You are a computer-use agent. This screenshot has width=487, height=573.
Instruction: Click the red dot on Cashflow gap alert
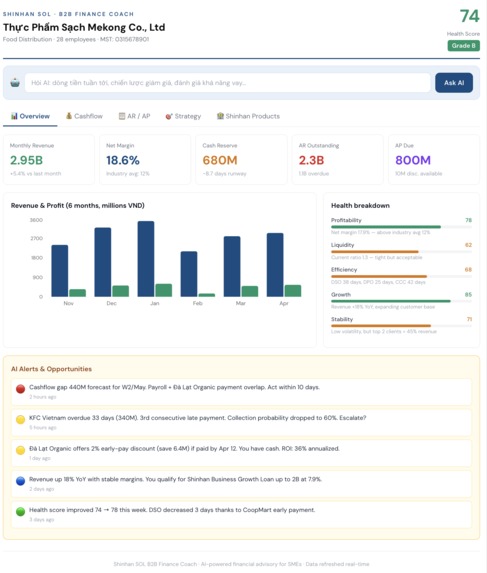coord(20,388)
